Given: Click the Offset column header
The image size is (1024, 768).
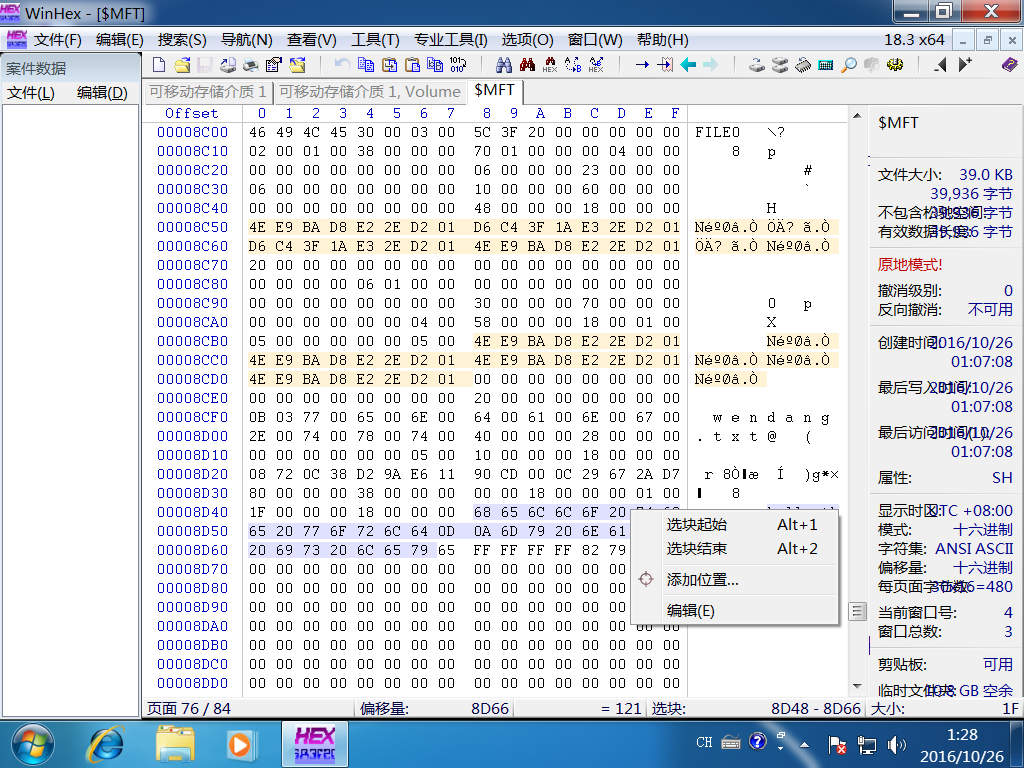Looking at the screenshot, I should pos(191,114).
